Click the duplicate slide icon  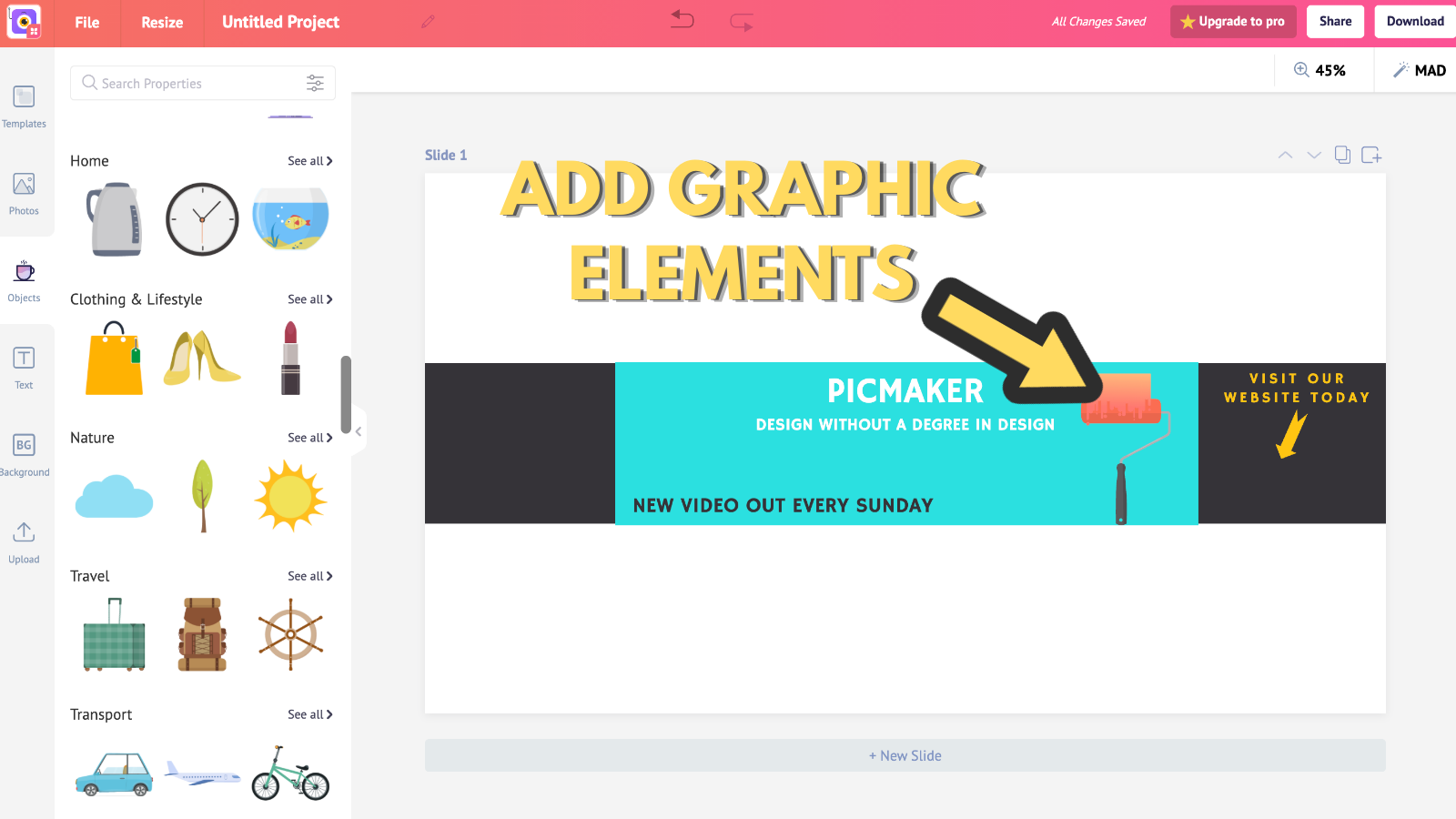1342,155
